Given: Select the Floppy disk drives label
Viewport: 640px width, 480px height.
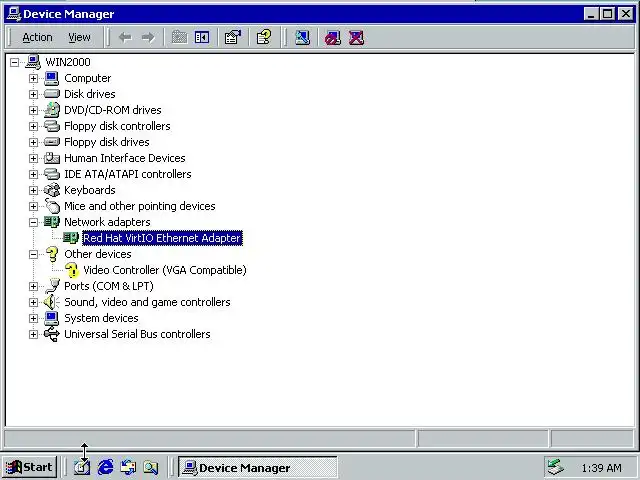Looking at the screenshot, I should click(107, 142).
